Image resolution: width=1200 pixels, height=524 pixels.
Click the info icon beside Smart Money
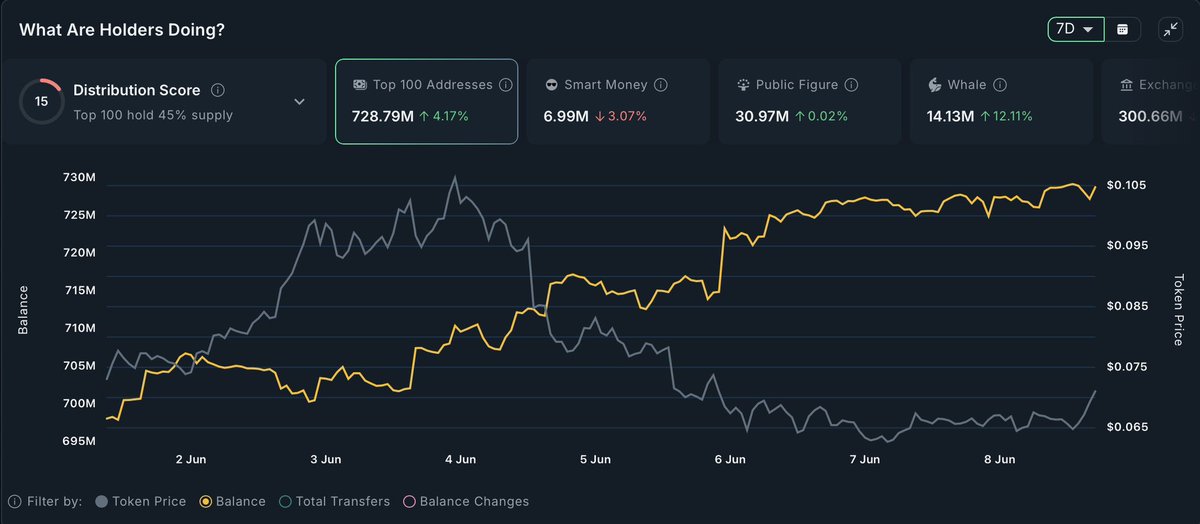point(660,86)
